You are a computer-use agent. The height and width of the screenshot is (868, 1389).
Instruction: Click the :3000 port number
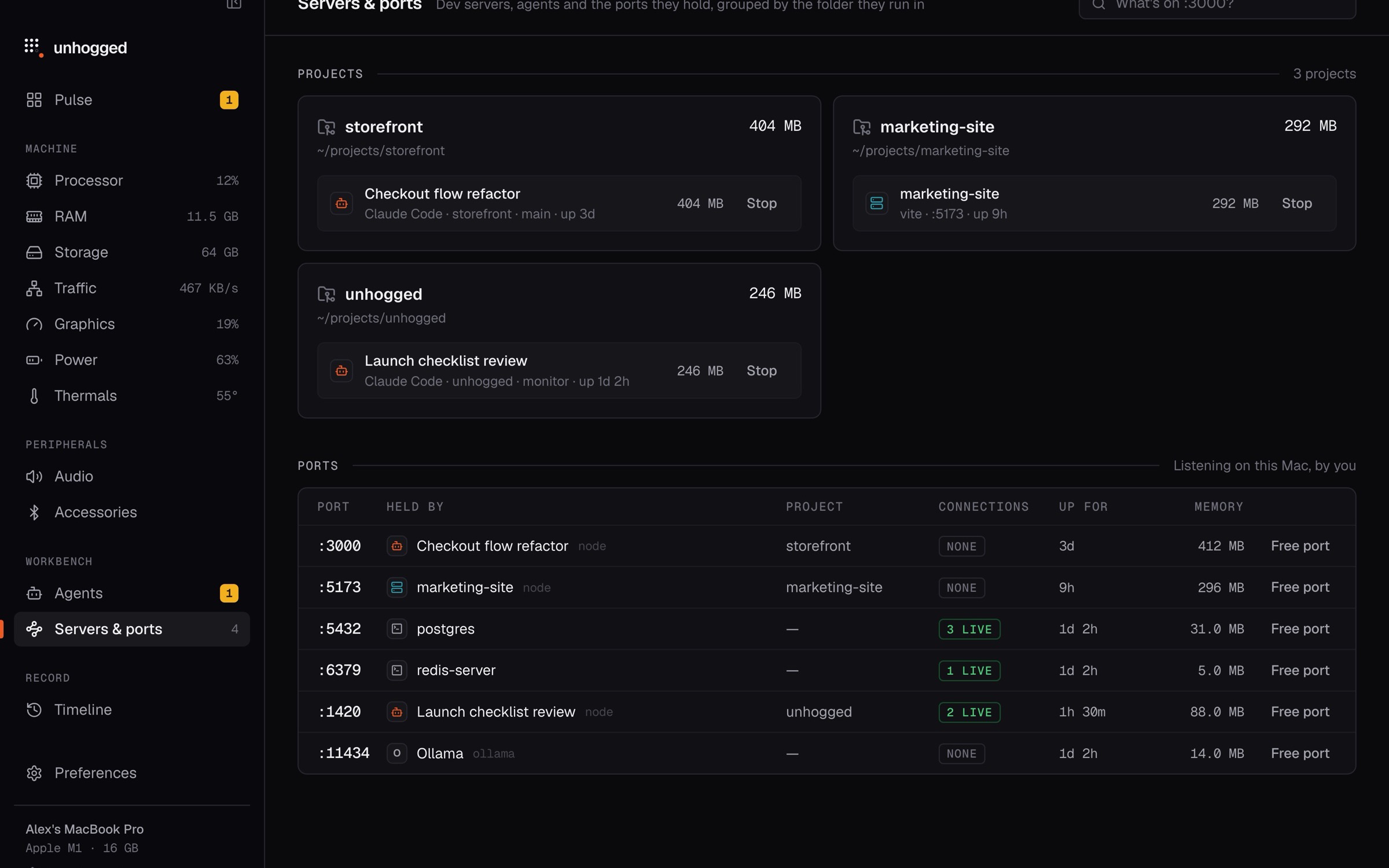pyautogui.click(x=340, y=546)
